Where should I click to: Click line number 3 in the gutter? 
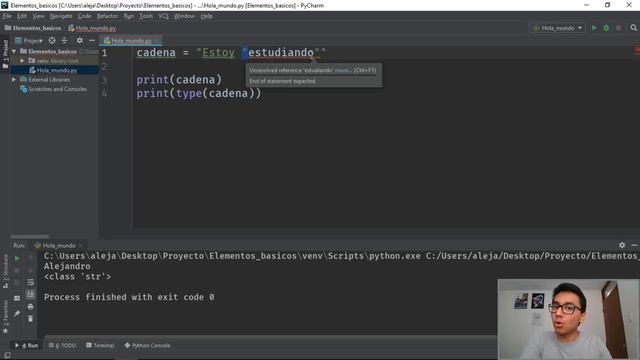(104, 80)
